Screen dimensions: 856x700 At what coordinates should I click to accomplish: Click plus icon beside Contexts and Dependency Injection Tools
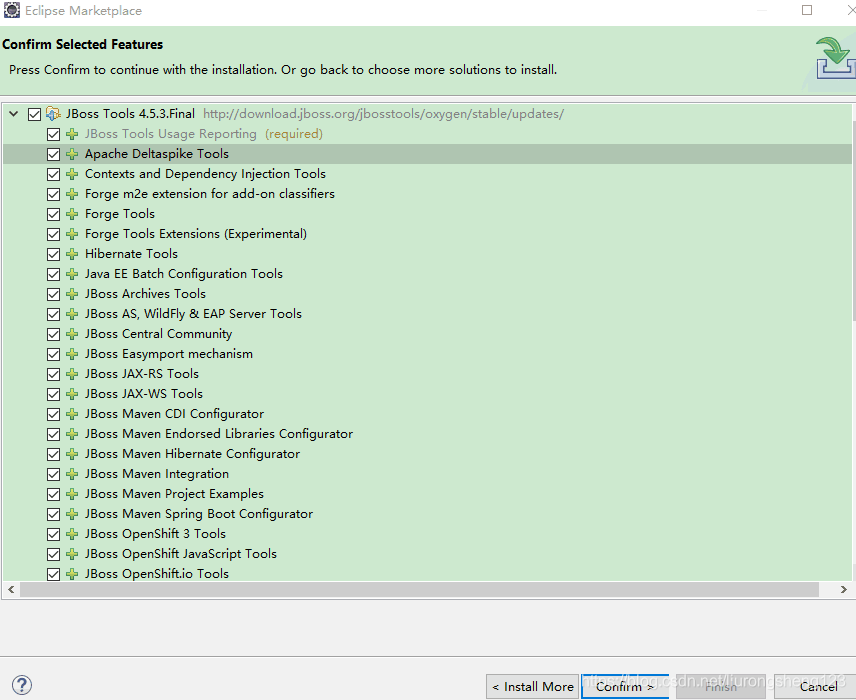tap(72, 174)
